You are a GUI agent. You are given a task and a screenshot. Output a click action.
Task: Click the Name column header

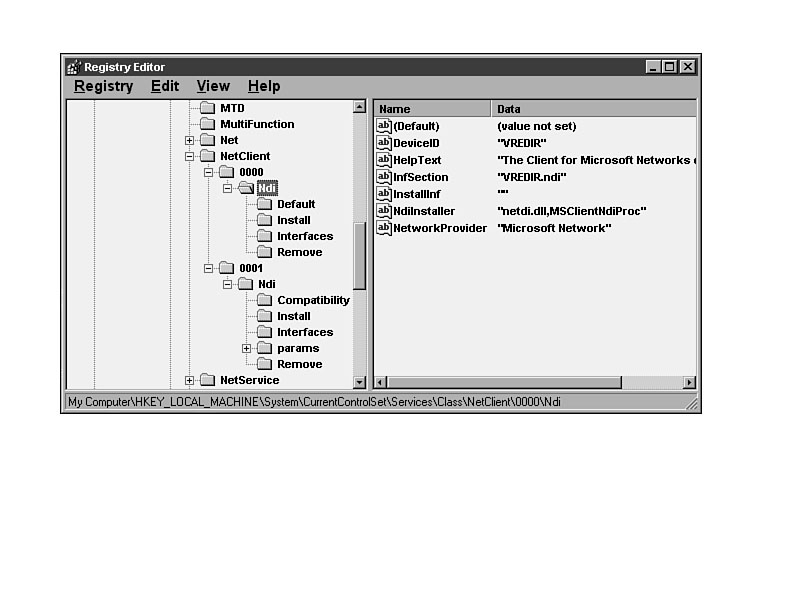click(432, 109)
